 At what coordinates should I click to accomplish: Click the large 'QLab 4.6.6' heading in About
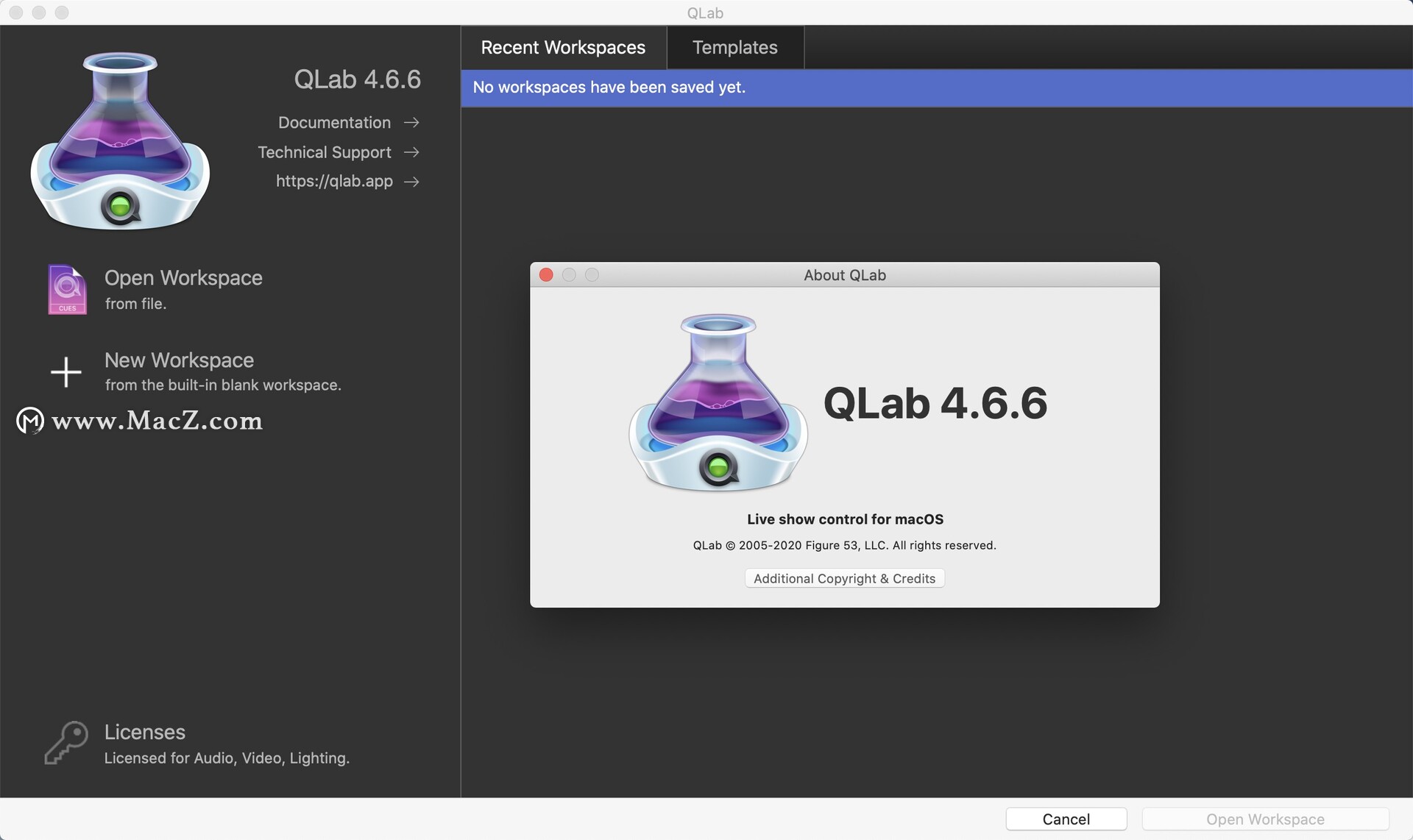click(x=935, y=402)
